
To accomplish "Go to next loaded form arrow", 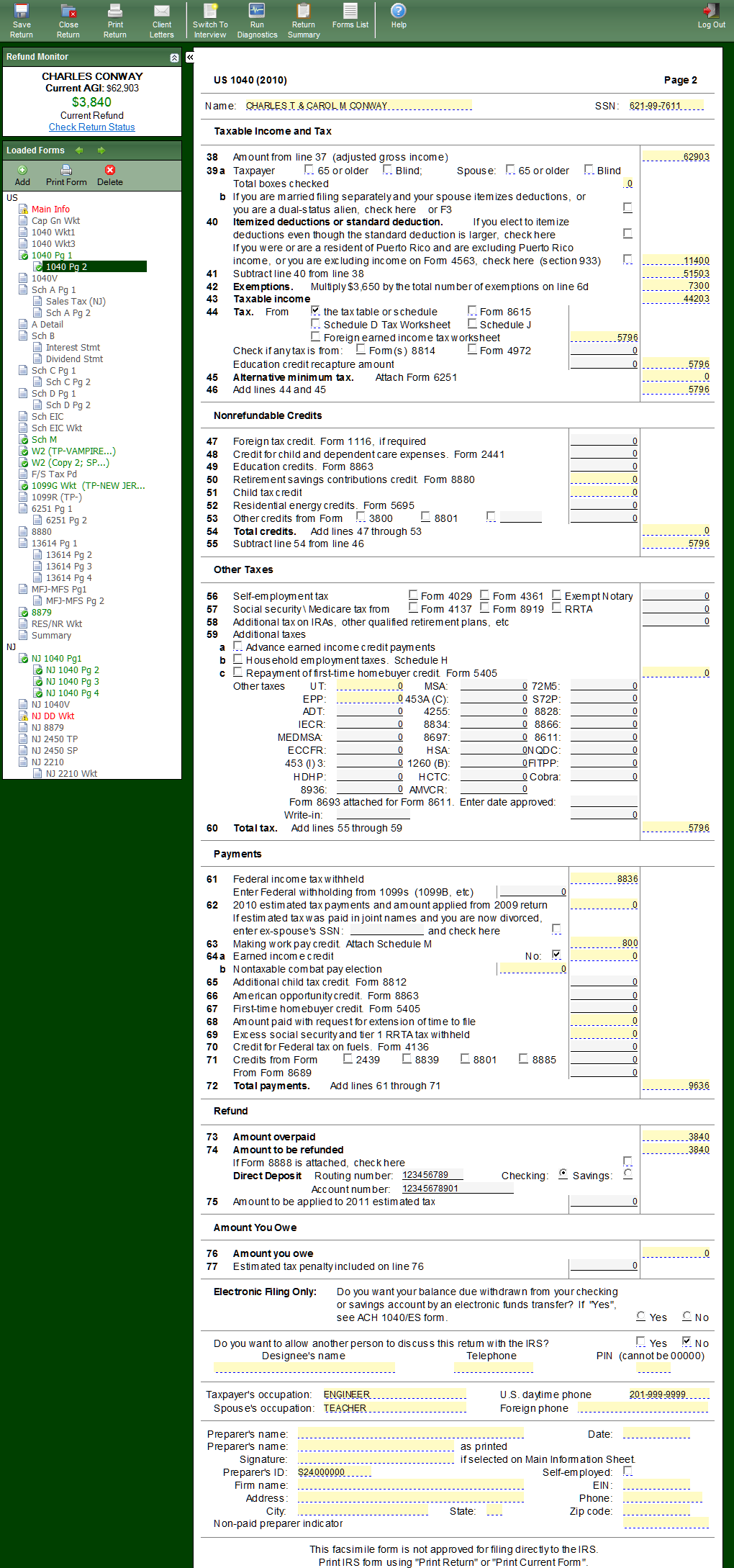I will point(101,150).
